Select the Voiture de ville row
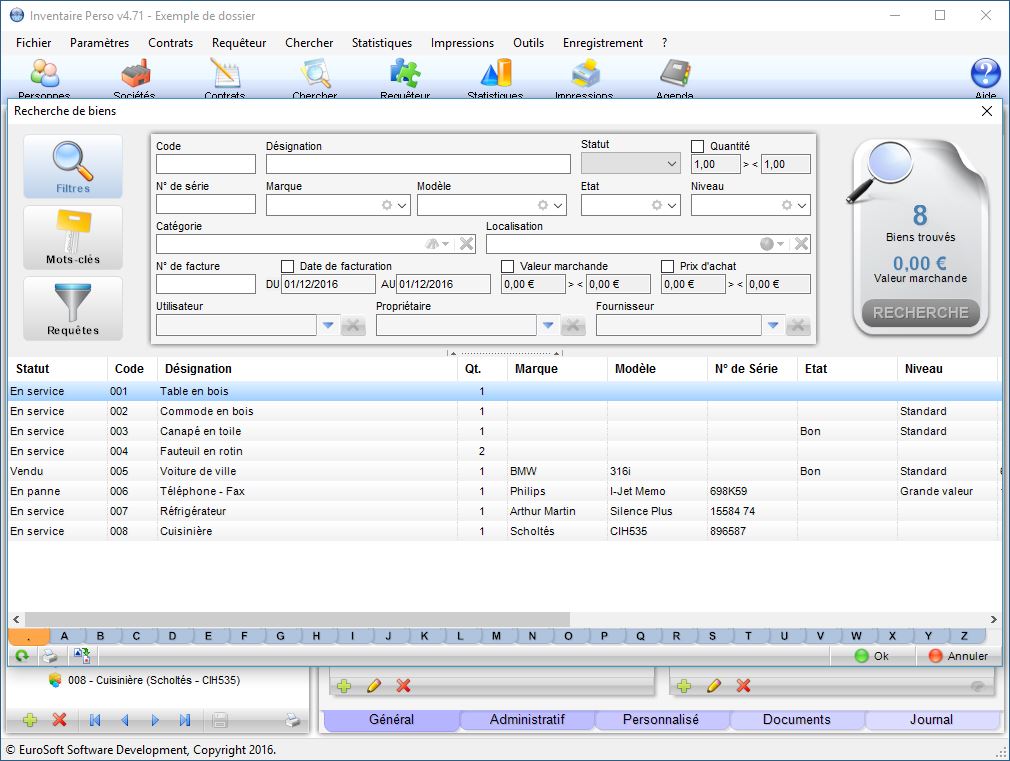This screenshot has height=761, width=1010. (200, 471)
